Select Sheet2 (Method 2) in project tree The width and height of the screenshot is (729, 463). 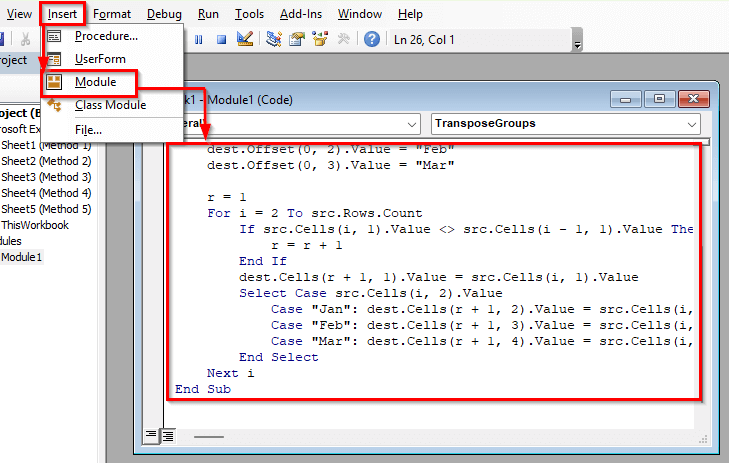tap(46, 161)
